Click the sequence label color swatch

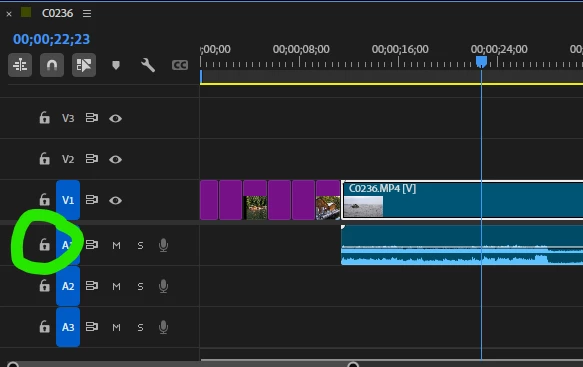point(26,13)
